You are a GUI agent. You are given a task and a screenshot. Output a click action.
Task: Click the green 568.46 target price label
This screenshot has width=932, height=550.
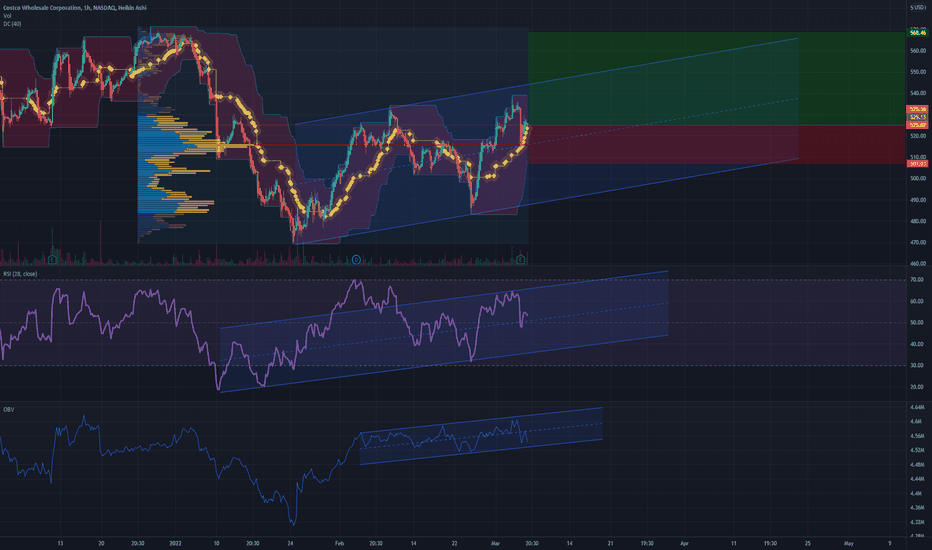918,33
